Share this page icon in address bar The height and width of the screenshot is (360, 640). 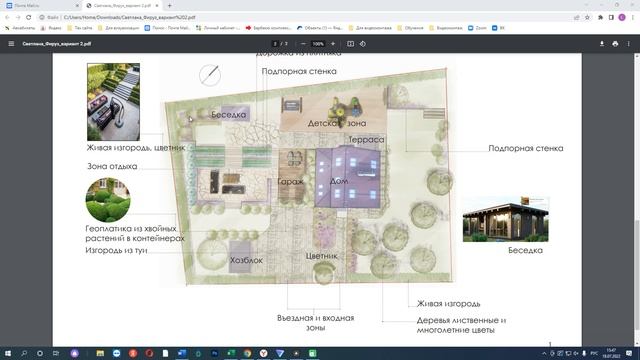(576, 18)
